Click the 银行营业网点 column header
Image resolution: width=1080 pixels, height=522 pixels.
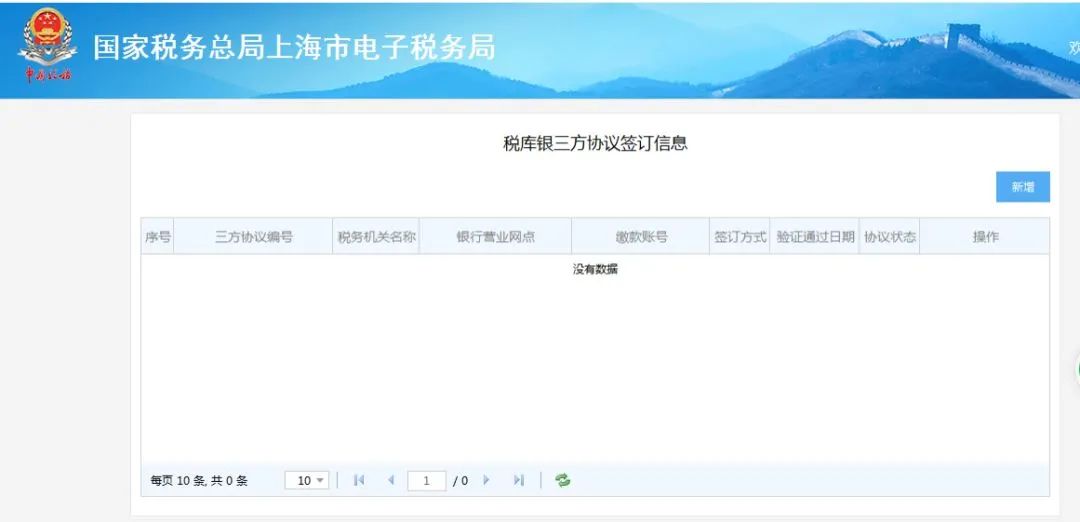[495, 237]
